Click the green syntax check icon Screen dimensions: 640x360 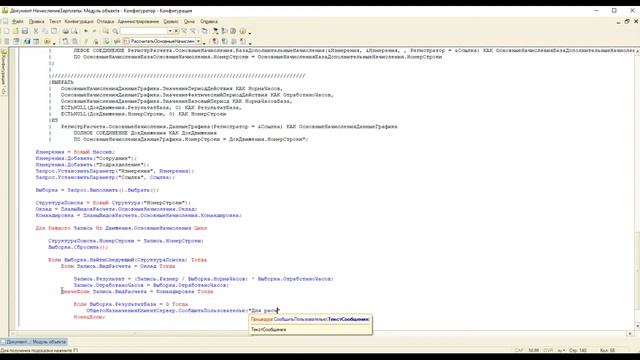pyautogui.click(x=107, y=41)
